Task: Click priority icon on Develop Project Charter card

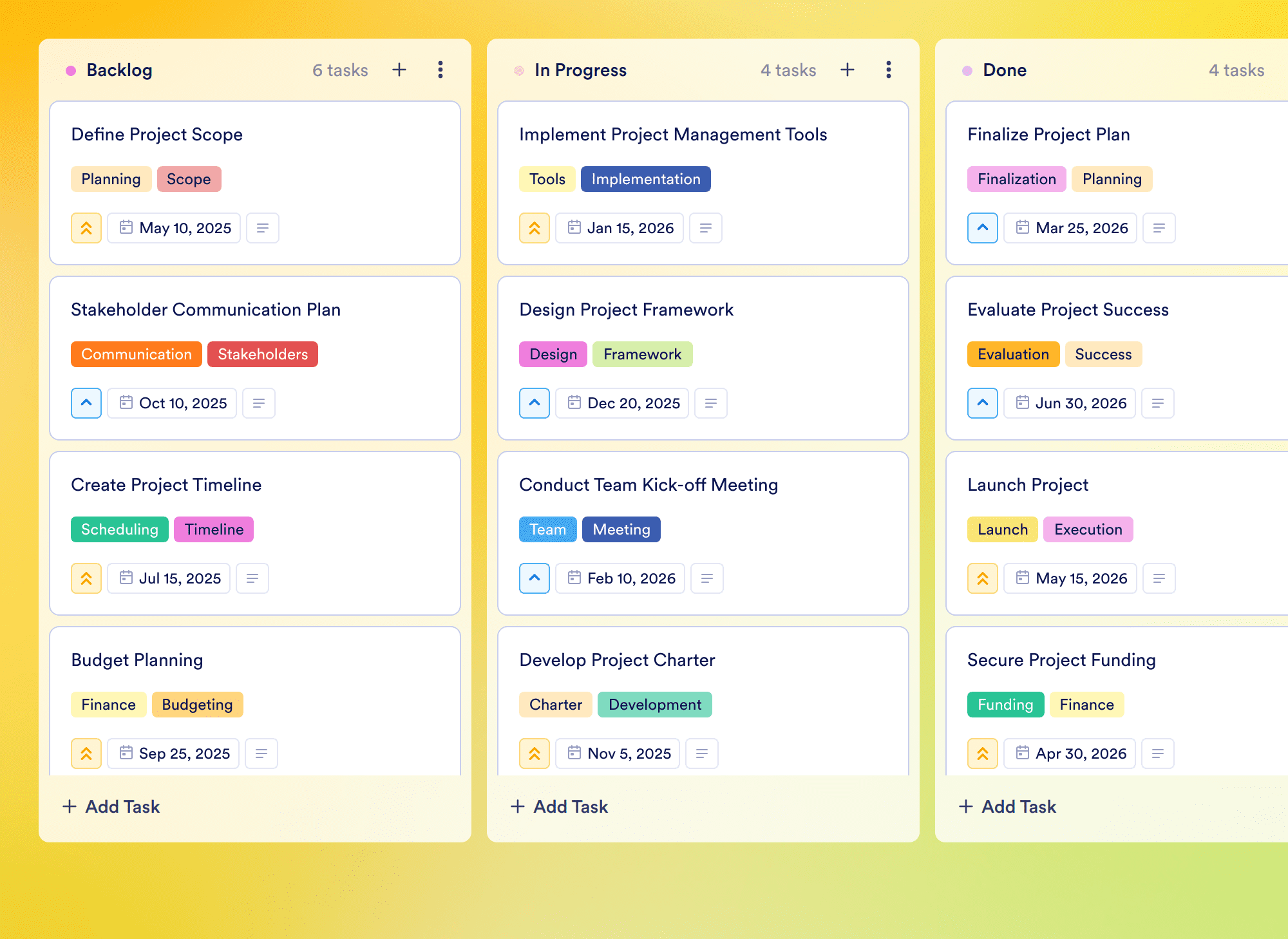Action: tap(535, 754)
